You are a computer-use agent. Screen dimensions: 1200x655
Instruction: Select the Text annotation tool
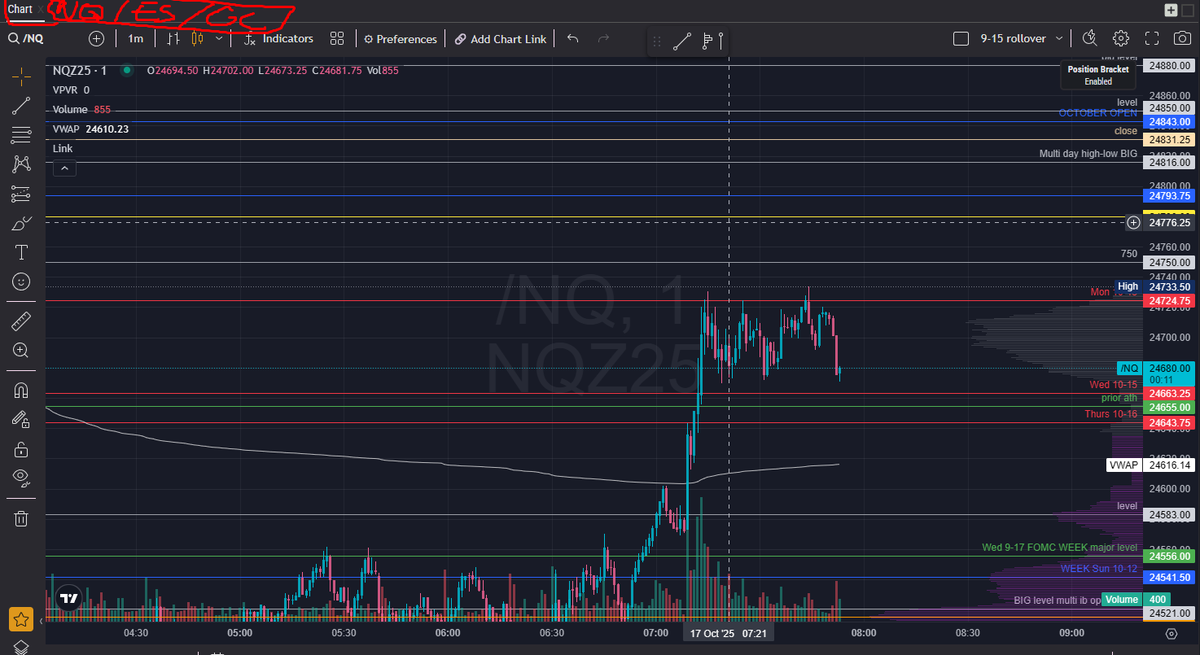21,252
